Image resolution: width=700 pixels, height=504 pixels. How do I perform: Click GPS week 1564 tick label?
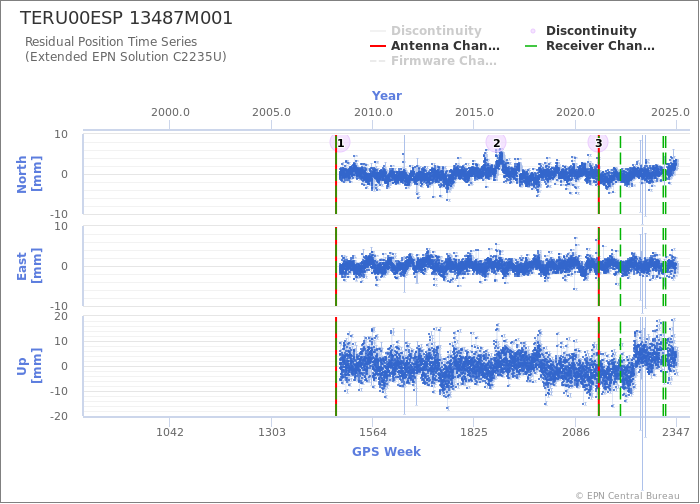tap(373, 432)
